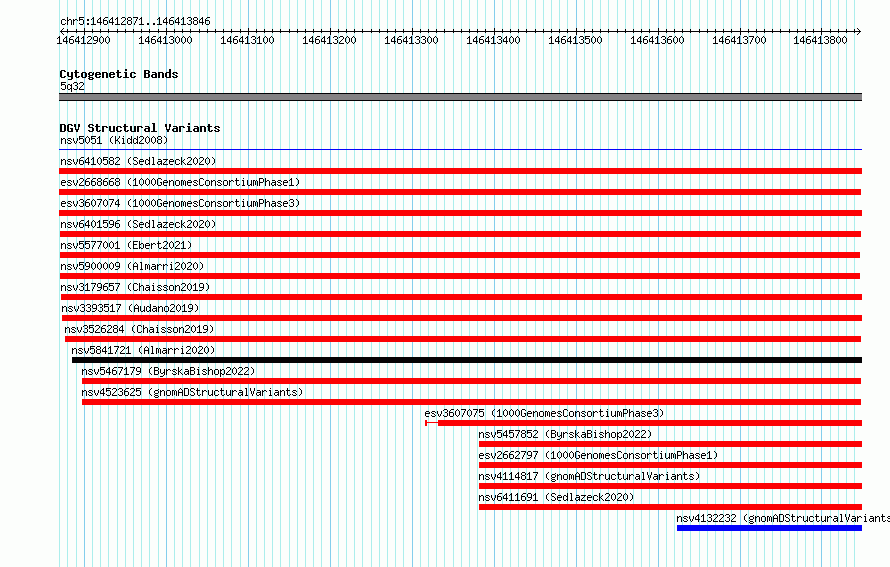Click the blue bar for nsv4132232
This screenshot has height=567, width=890.
(x=769, y=528)
